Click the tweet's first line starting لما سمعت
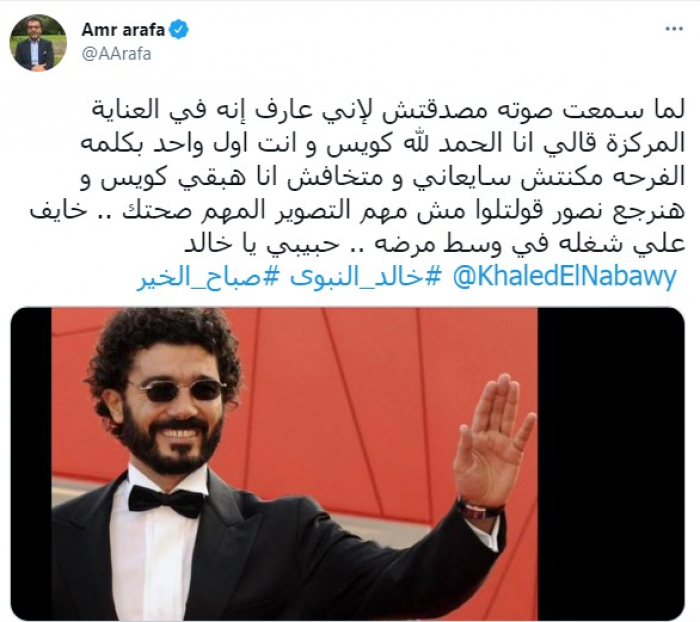 (x=388, y=111)
